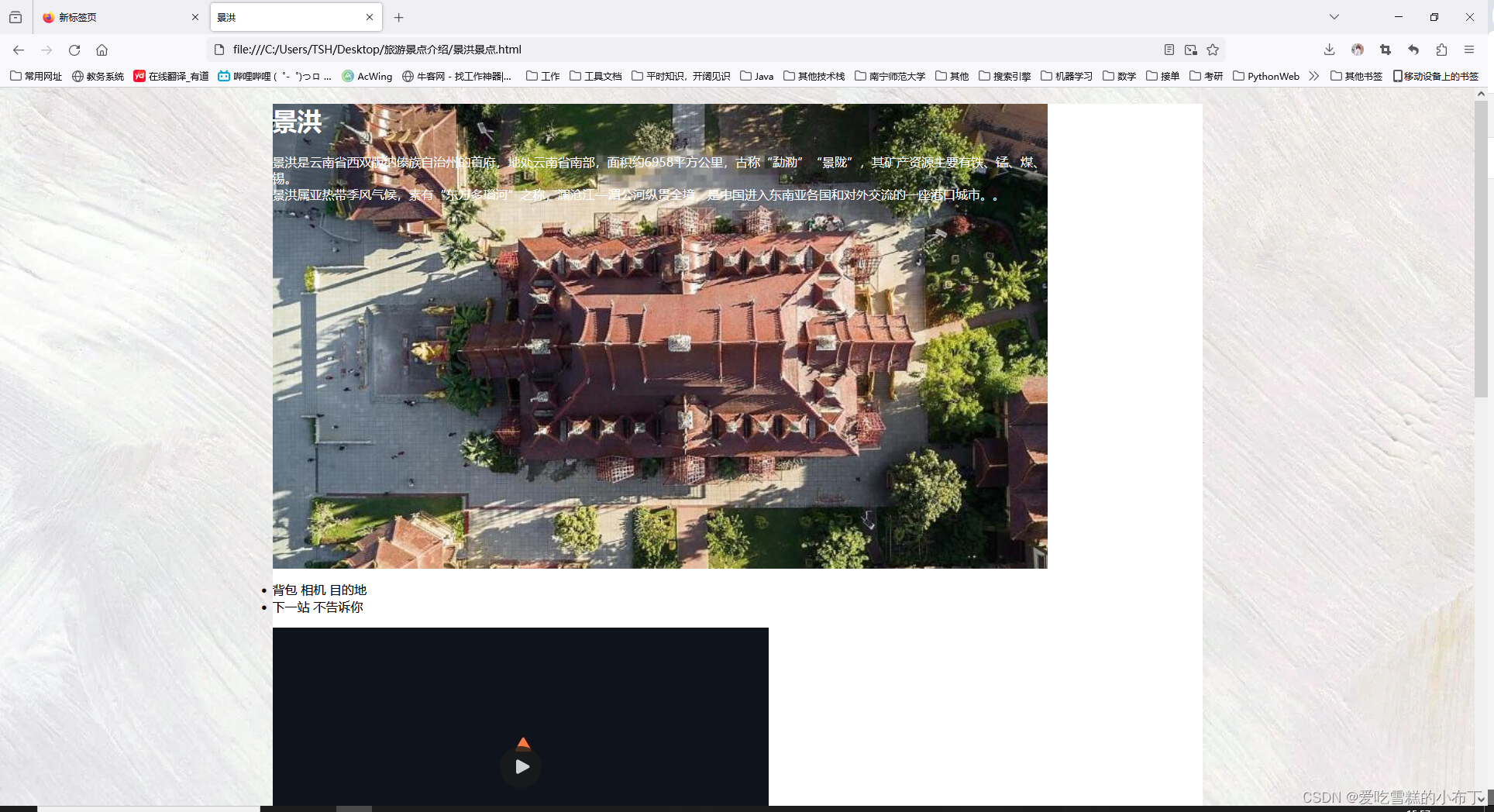Open the 教务系统 bookmark
This screenshot has height=812, width=1494.
click(98, 76)
